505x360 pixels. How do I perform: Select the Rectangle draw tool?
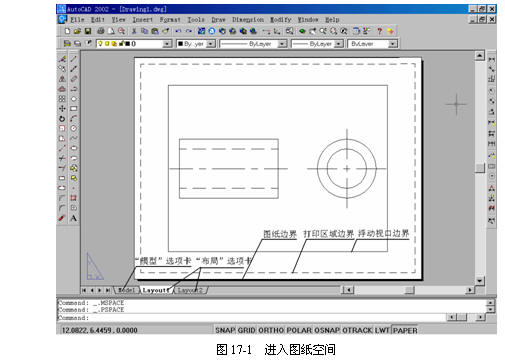pos(74,109)
